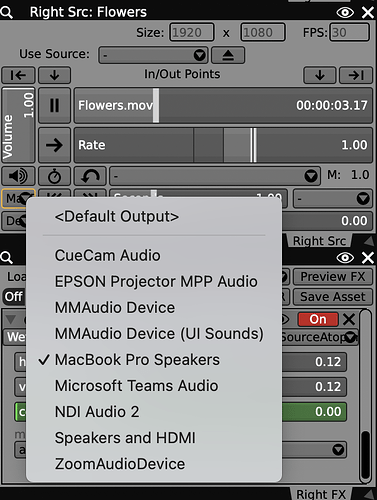Click the Flowers.mov playback position bar
Image resolution: width=377 pixels, height=500 pixels.
click(x=223, y=105)
